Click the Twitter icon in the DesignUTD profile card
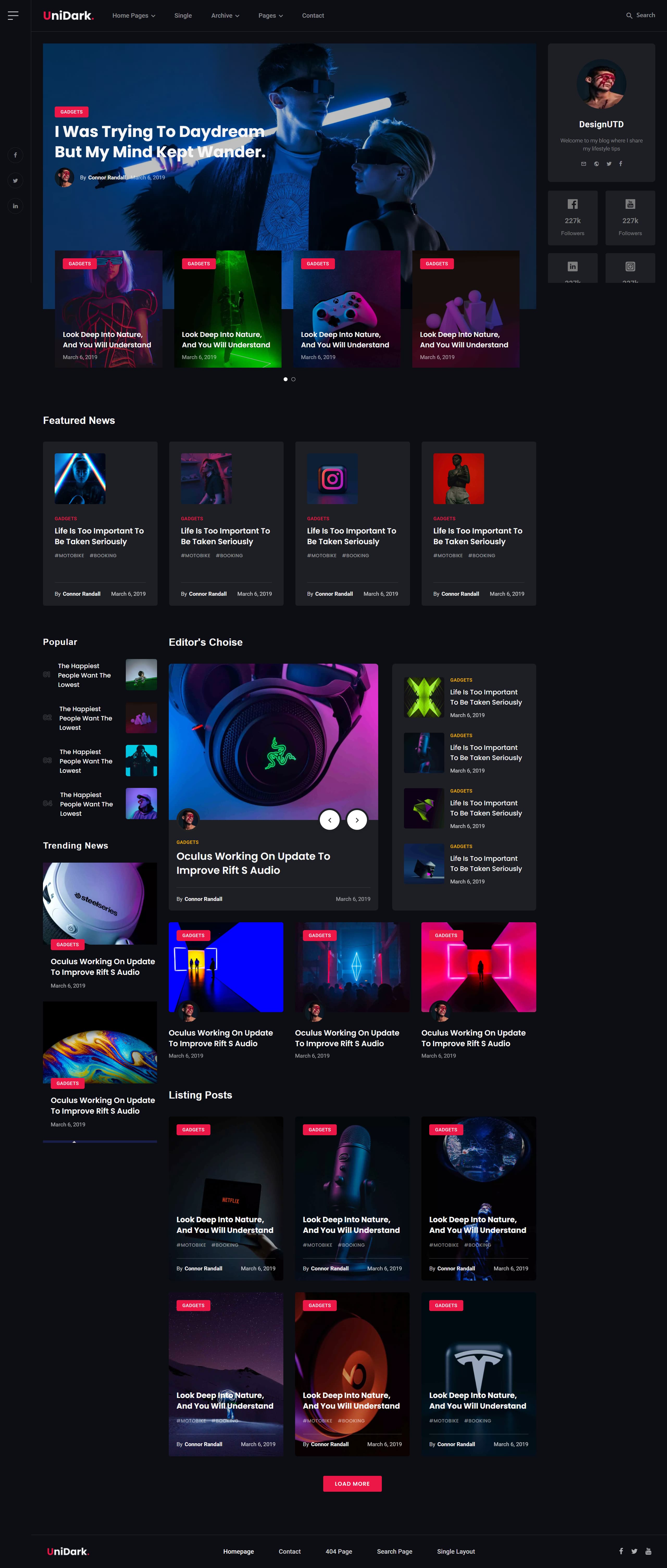 tap(609, 164)
